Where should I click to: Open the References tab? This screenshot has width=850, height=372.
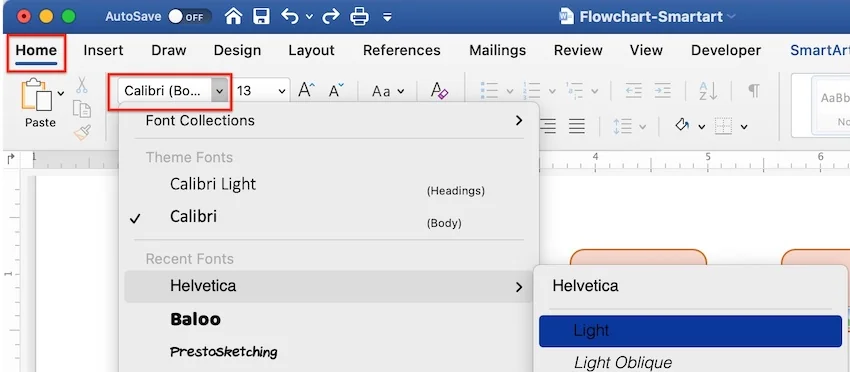(x=402, y=50)
